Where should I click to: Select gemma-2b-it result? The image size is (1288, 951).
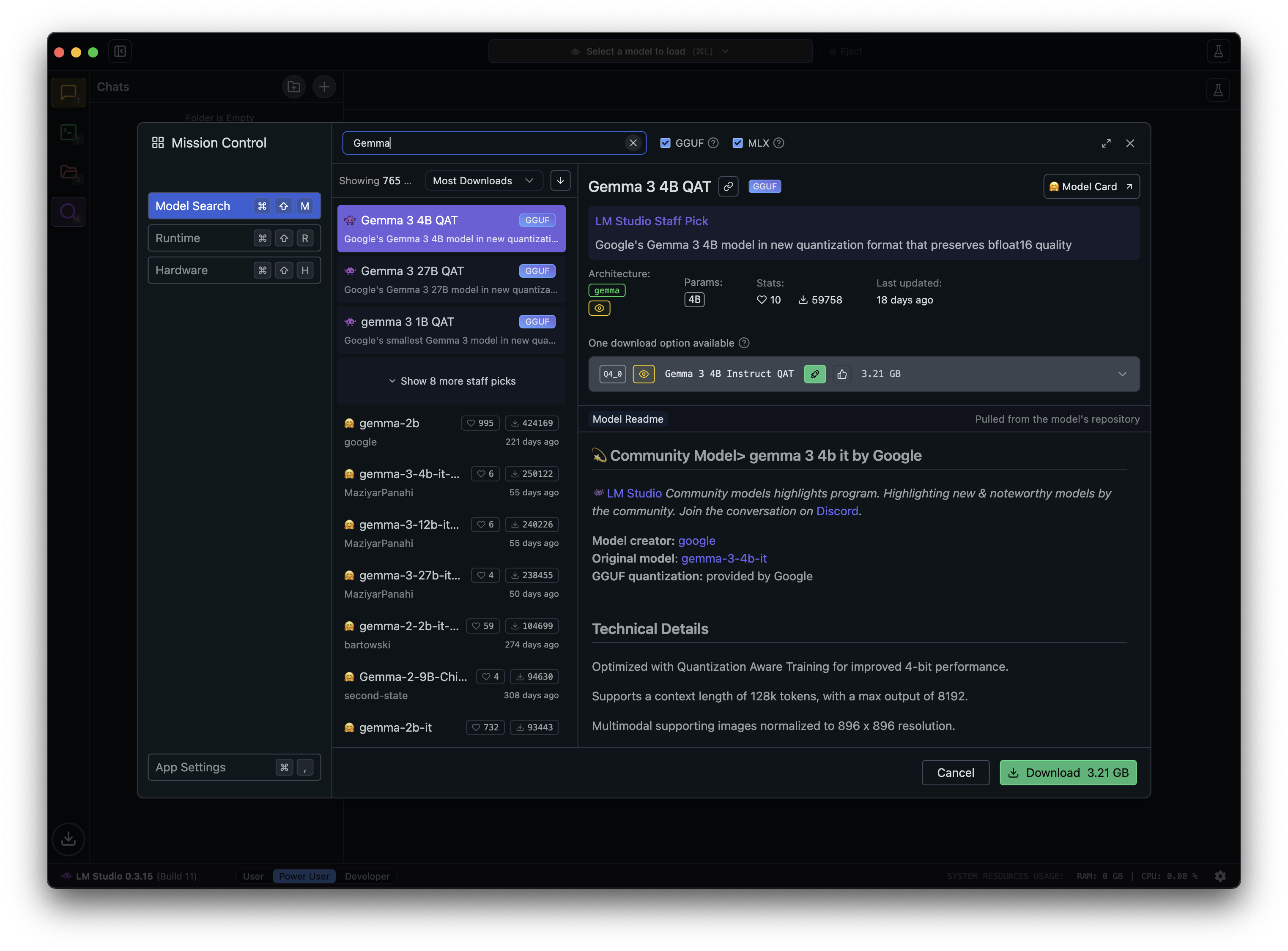[452, 729]
